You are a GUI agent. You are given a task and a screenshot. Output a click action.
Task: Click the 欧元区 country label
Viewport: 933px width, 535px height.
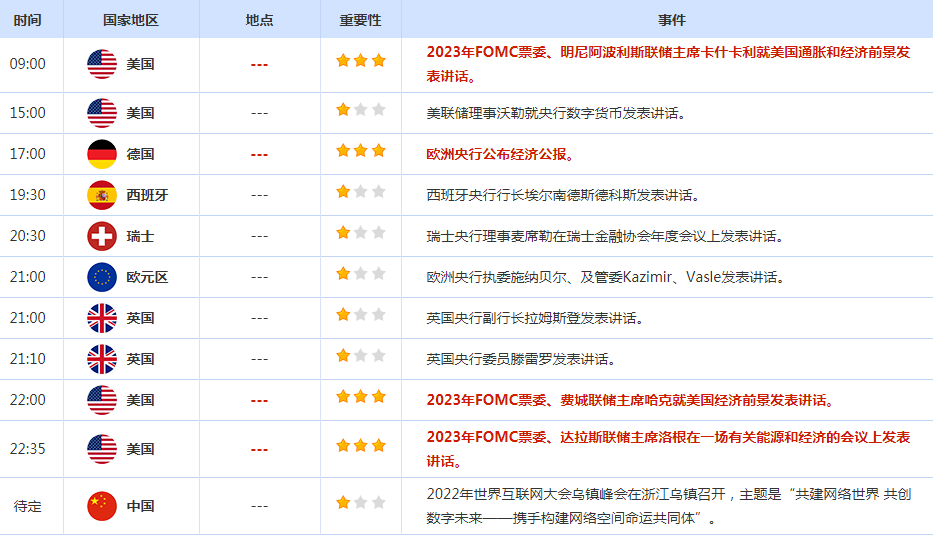148,277
